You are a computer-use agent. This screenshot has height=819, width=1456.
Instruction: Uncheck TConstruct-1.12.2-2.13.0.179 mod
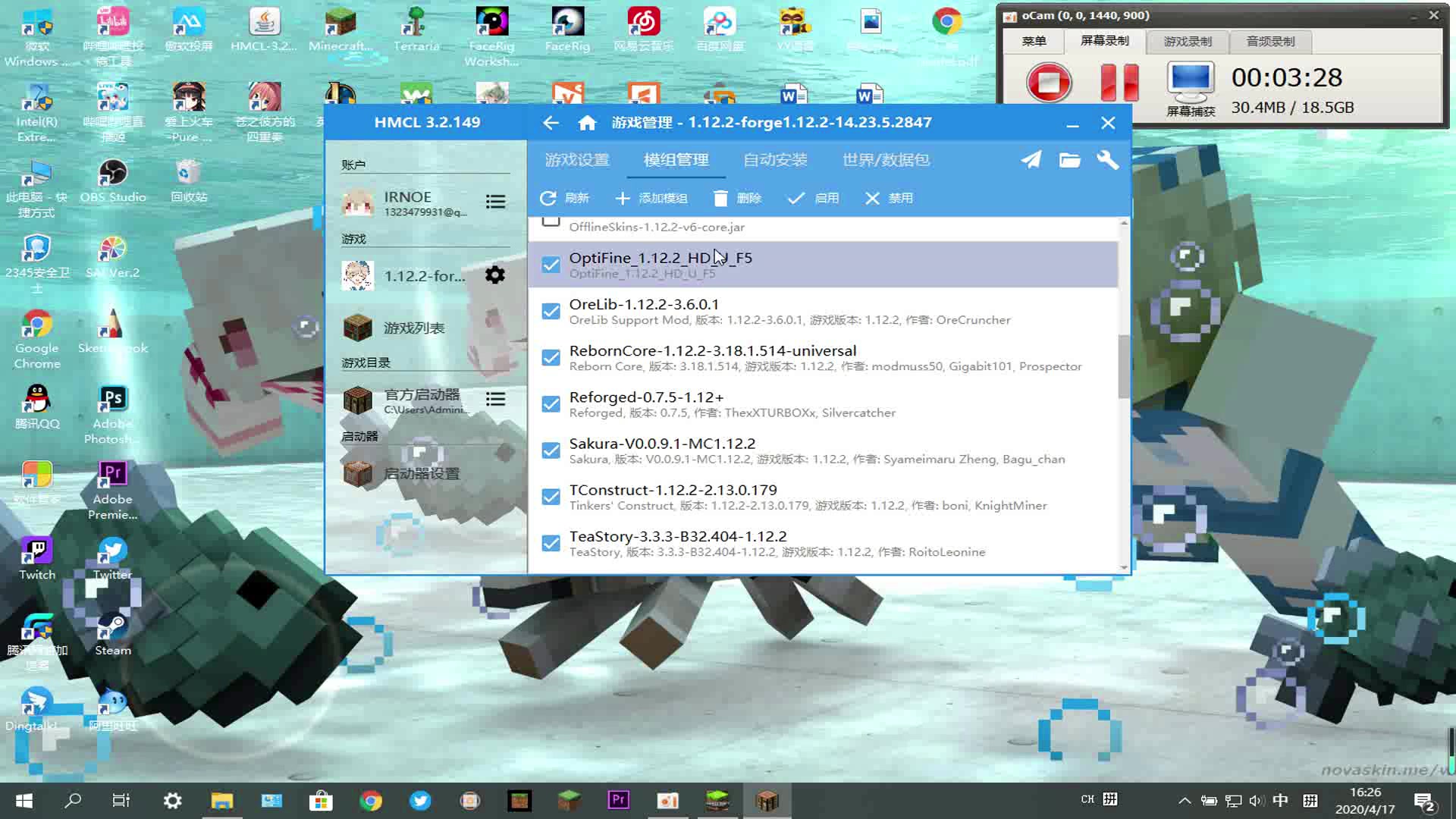pos(551,497)
